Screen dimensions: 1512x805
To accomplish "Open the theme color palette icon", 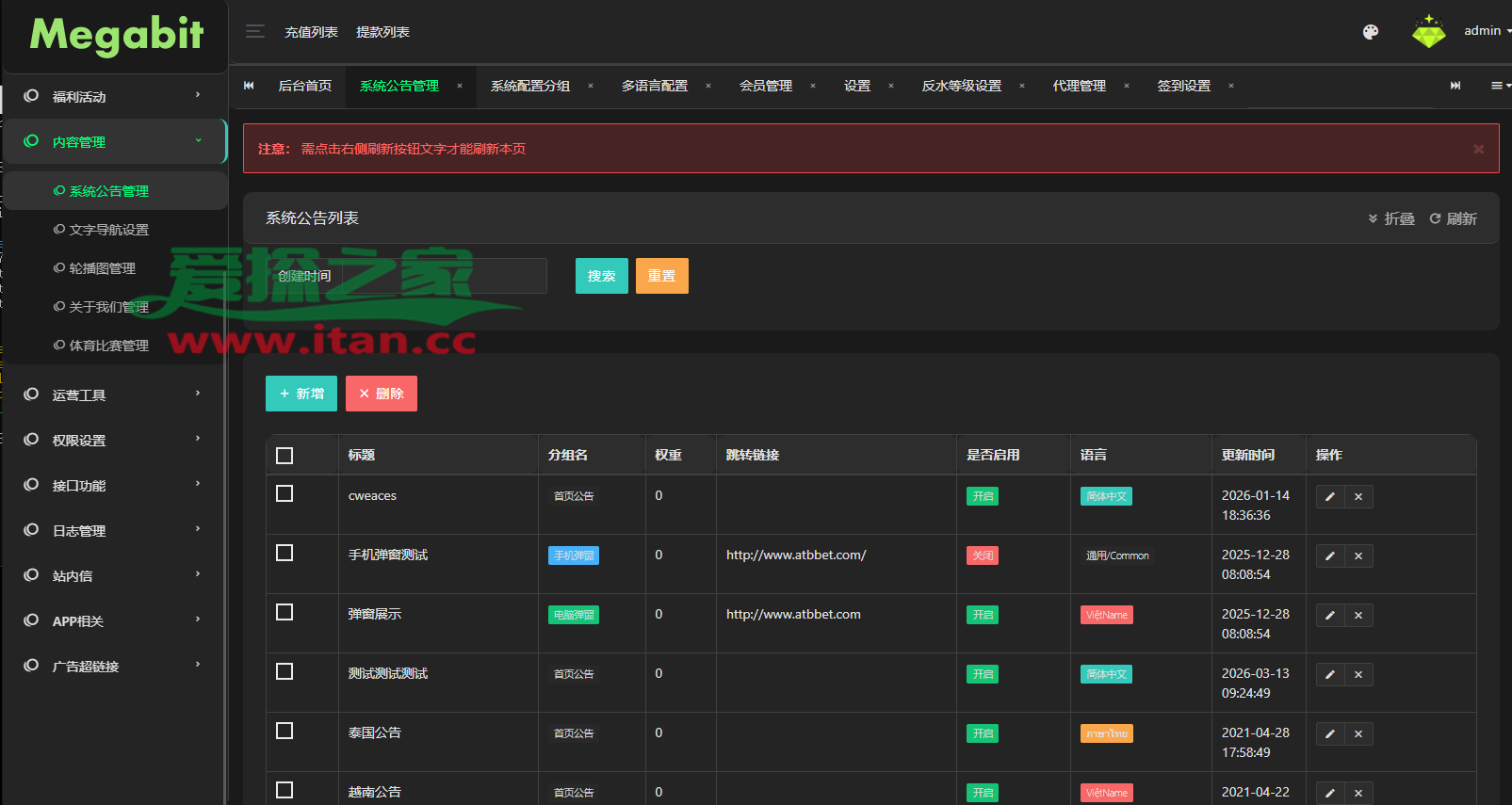I will [x=1371, y=32].
